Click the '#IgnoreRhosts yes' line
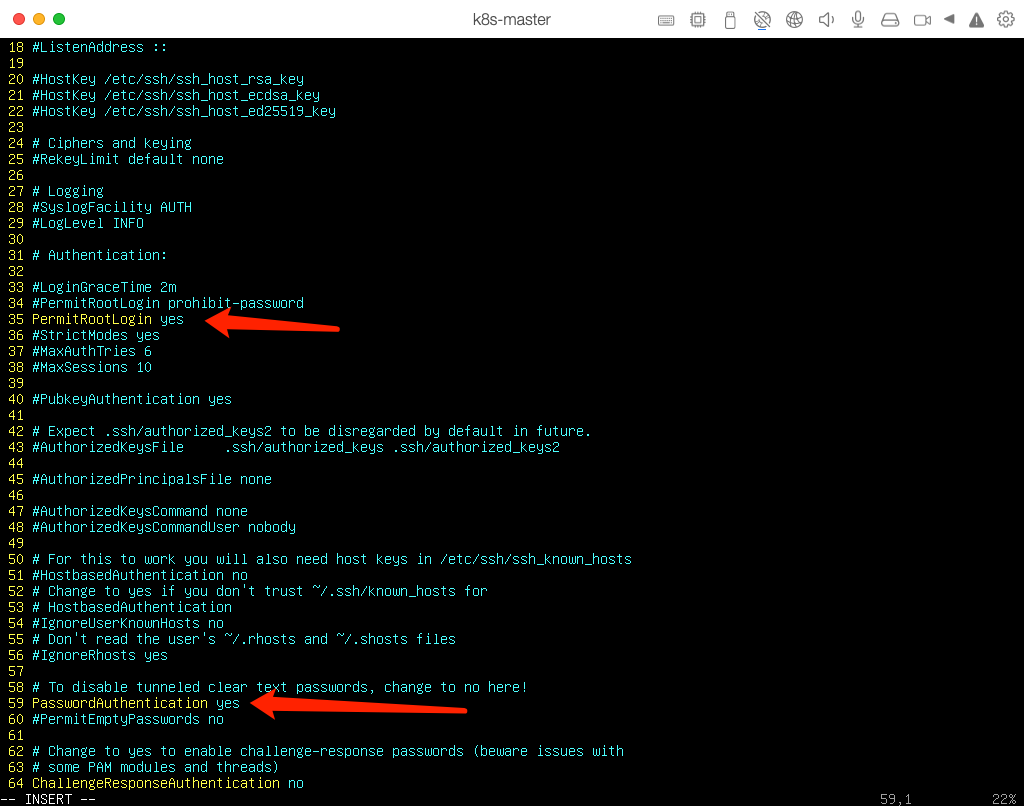The width and height of the screenshot is (1024, 806). (x=100, y=655)
